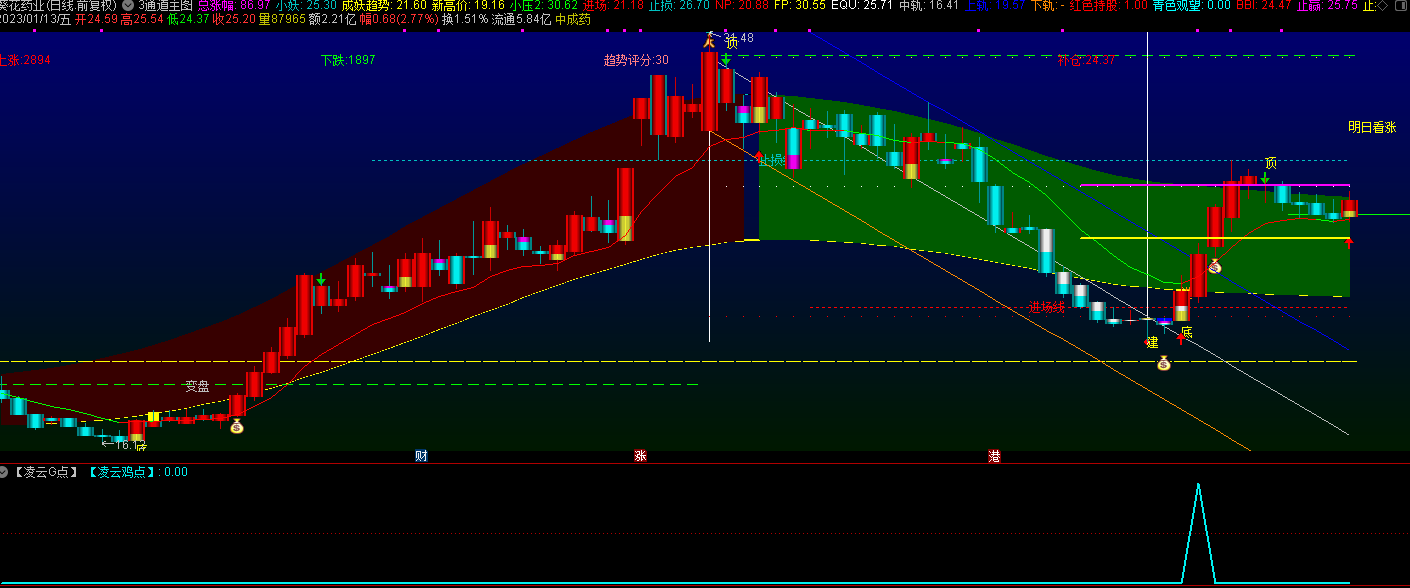Expand the 凌云G点 sub-indicator dropdown arrow

tap(5, 472)
